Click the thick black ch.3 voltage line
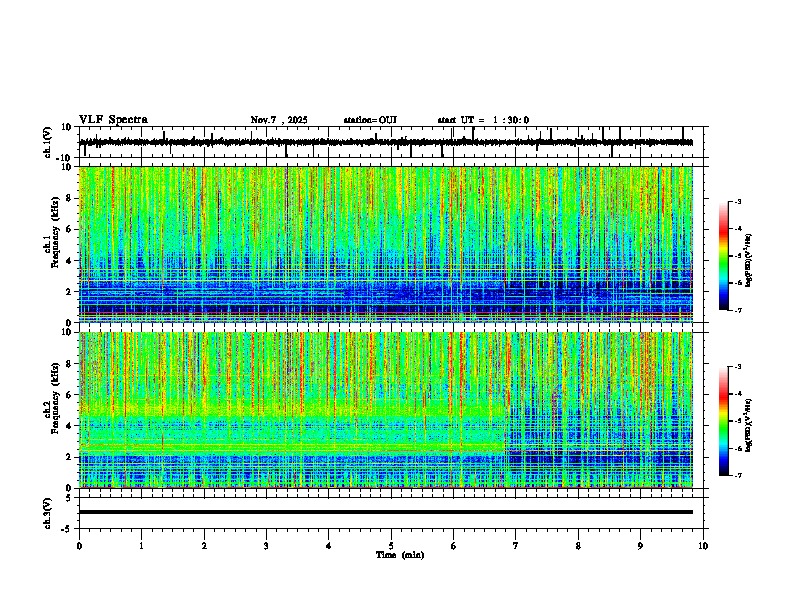 (386, 512)
